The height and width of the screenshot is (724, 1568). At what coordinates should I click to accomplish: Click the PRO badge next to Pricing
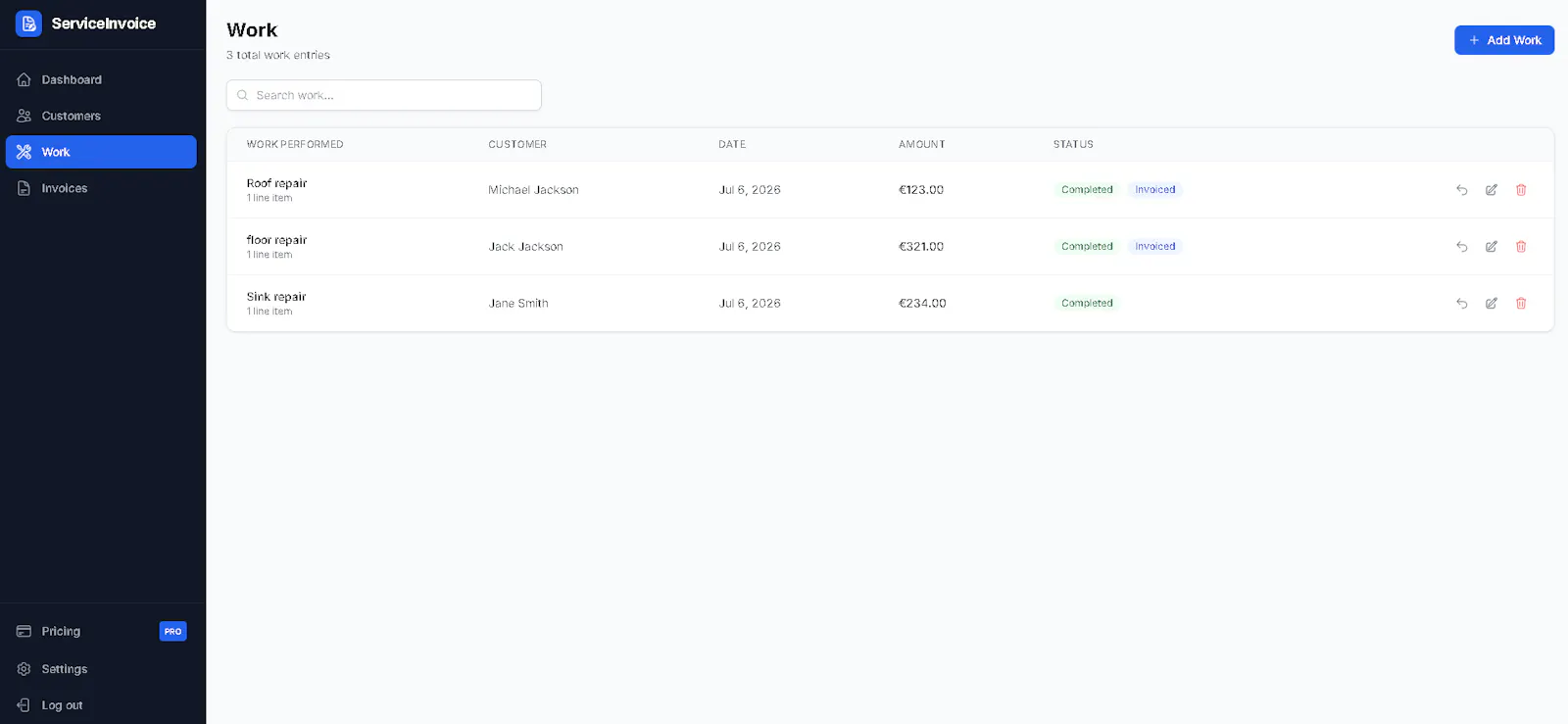coord(172,632)
